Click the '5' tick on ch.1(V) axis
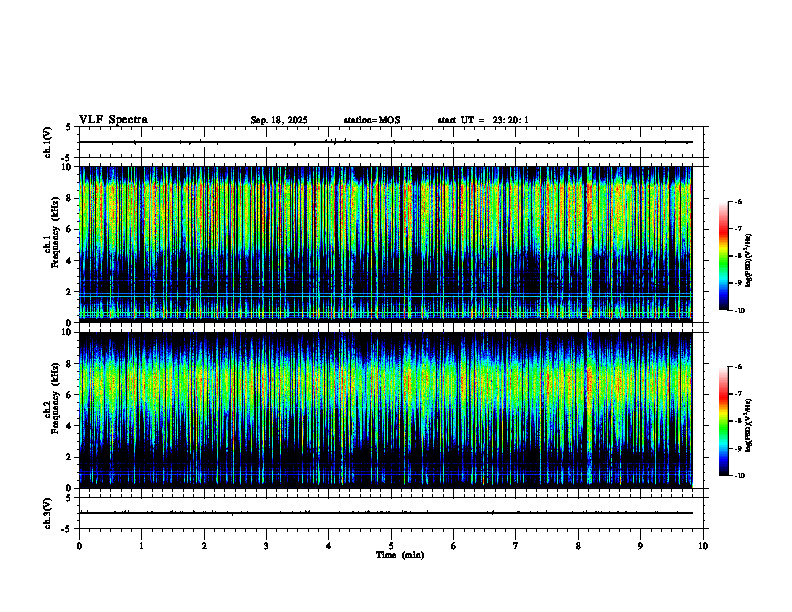The image size is (792, 612). 68,127
